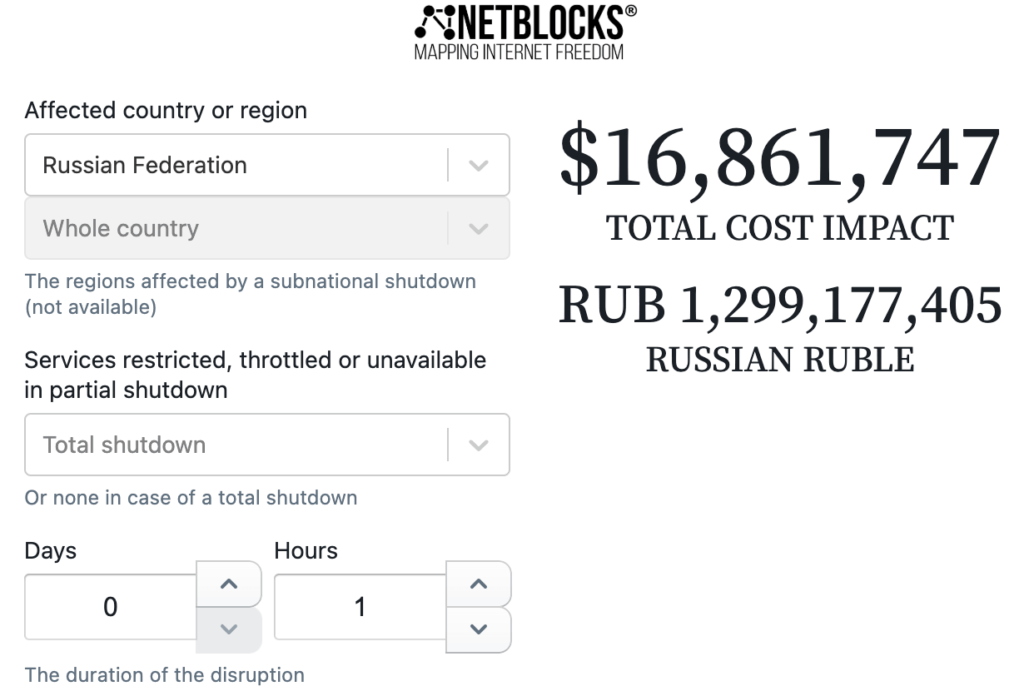
Task: Open the Whole country region dropdown
Action: point(267,229)
